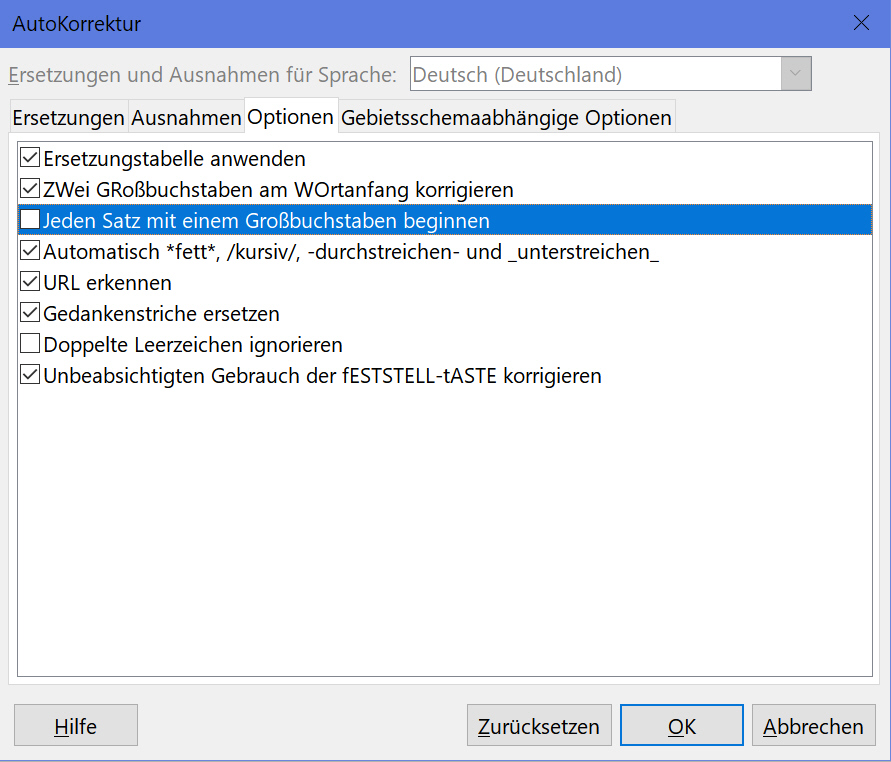The image size is (891, 762).
Task: Enable Jeden Satz mit einem Großbuchstaben beginnen
Action: click(x=30, y=220)
